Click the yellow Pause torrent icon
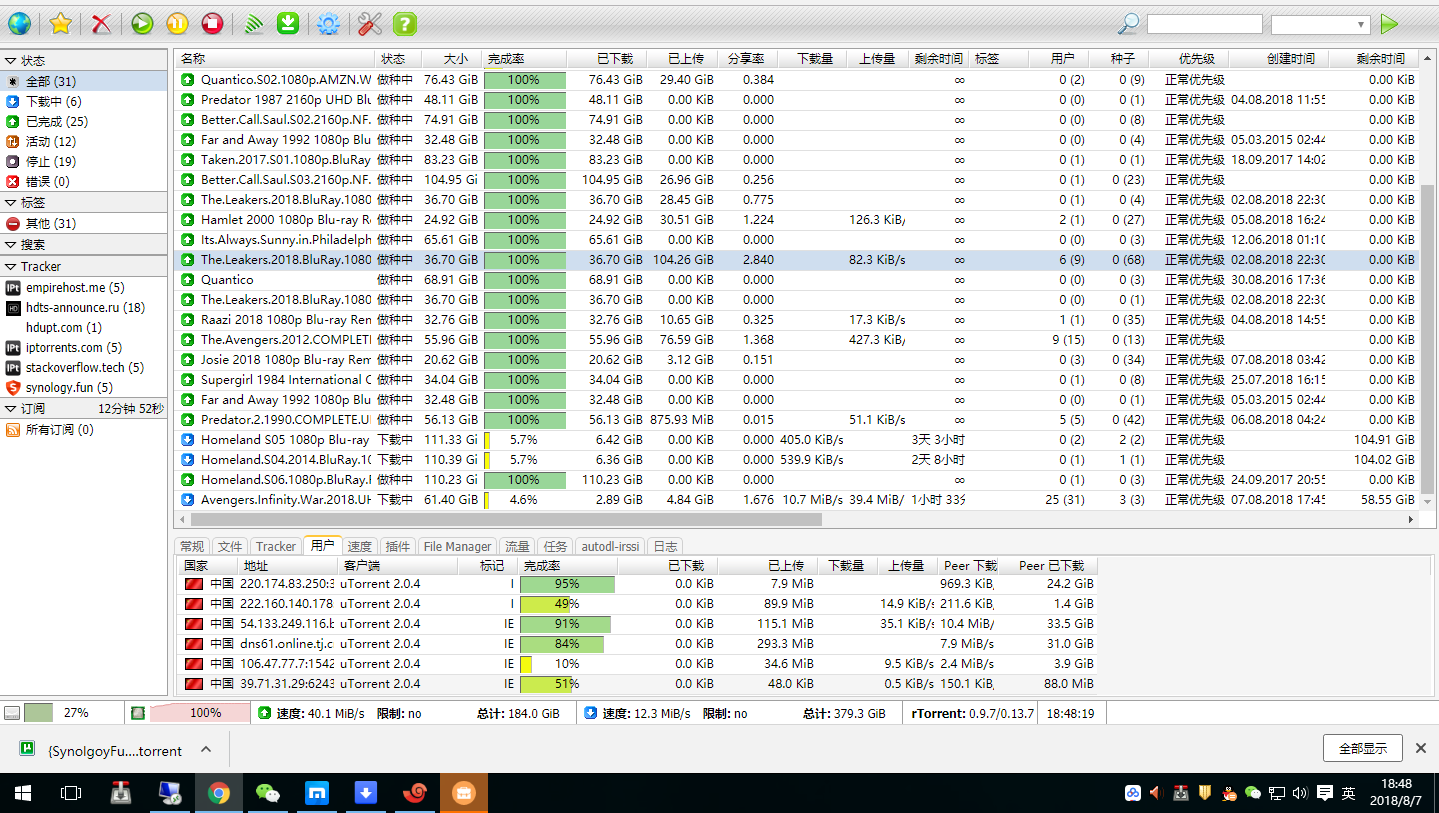 177,23
